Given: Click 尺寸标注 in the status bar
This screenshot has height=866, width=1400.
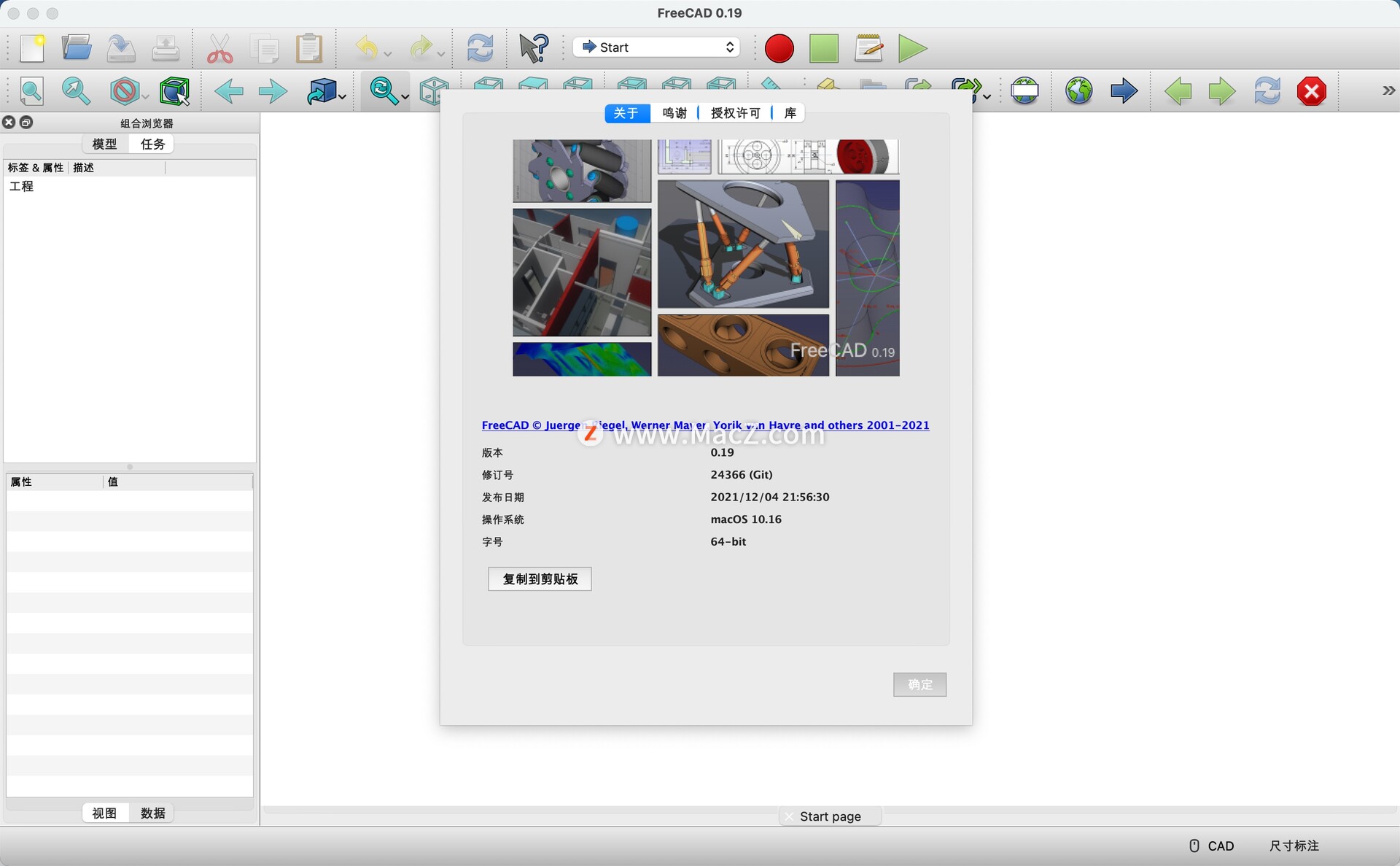Looking at the screenshot, I should [x=1294, y=846].
